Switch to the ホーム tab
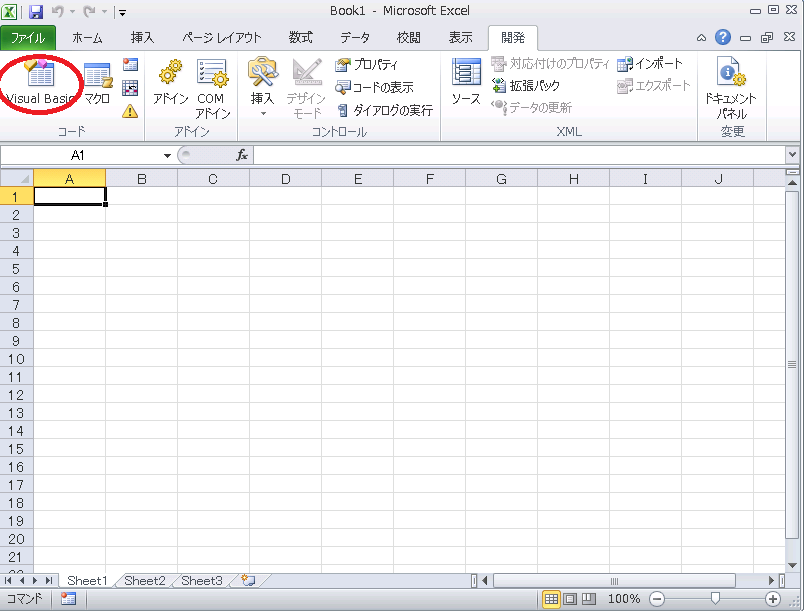The image size is (804, 611). (x=87, y=38)
